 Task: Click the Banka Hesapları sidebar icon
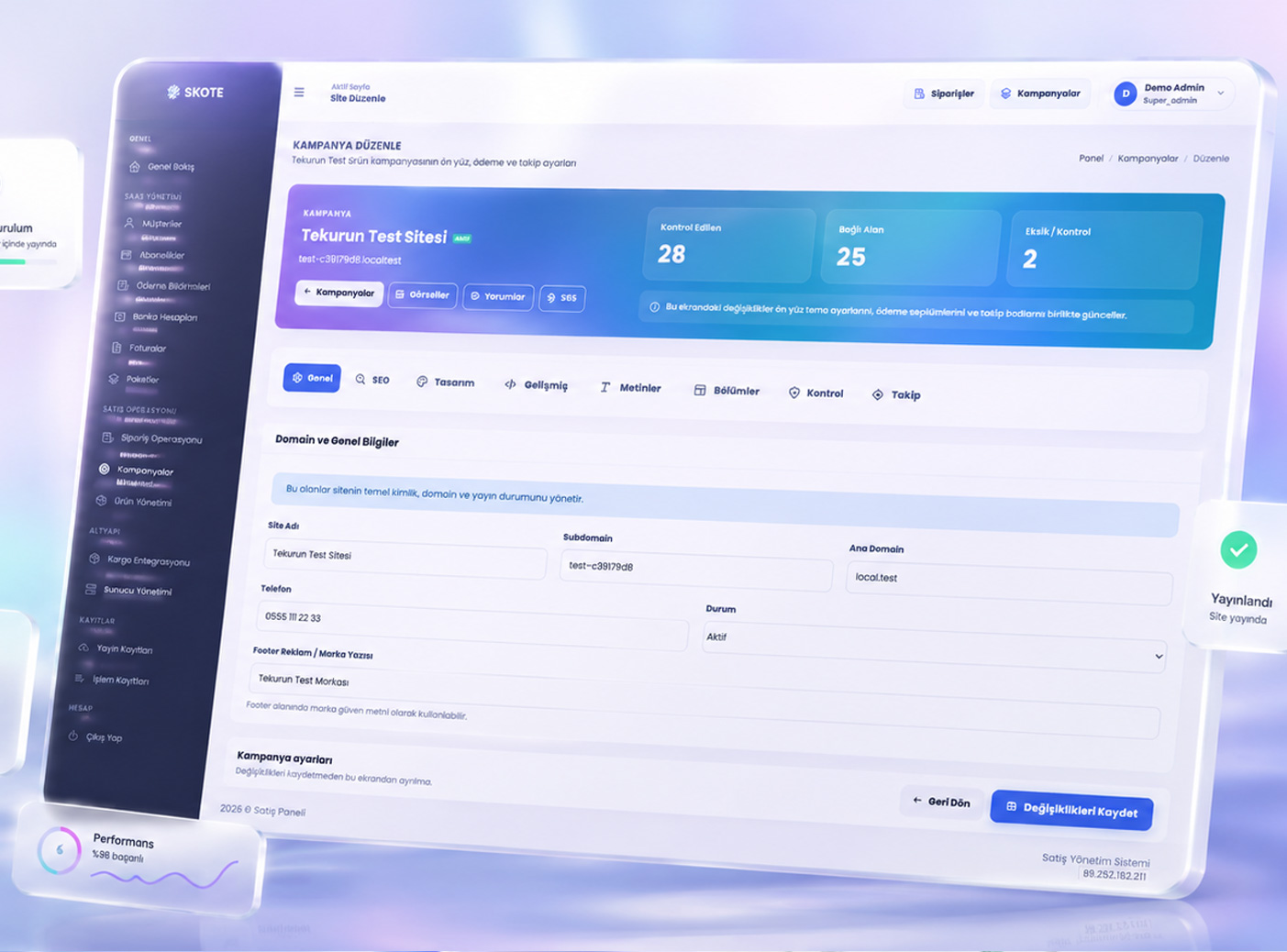tap(119, 316)
